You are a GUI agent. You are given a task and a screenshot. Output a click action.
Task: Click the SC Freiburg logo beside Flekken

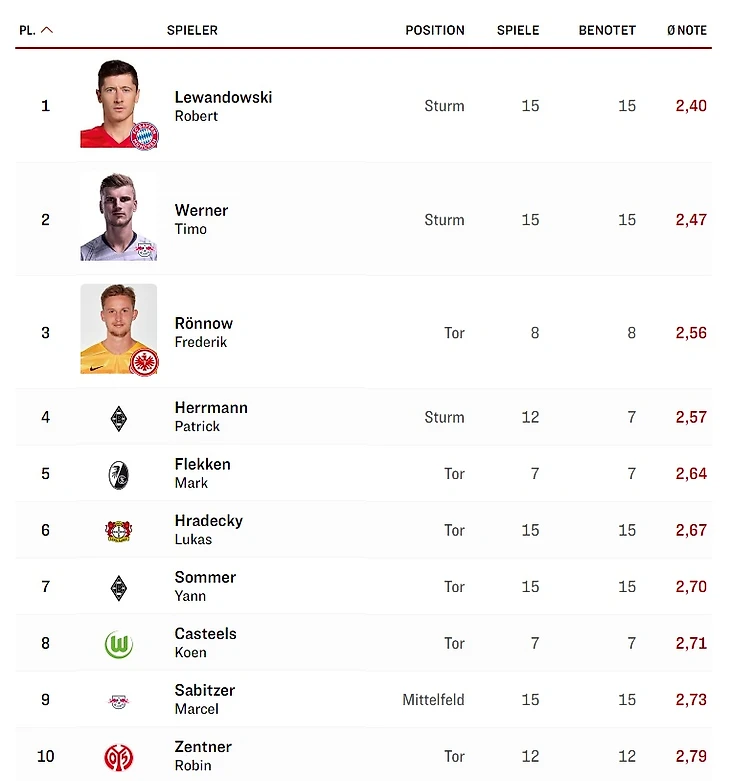119,475
